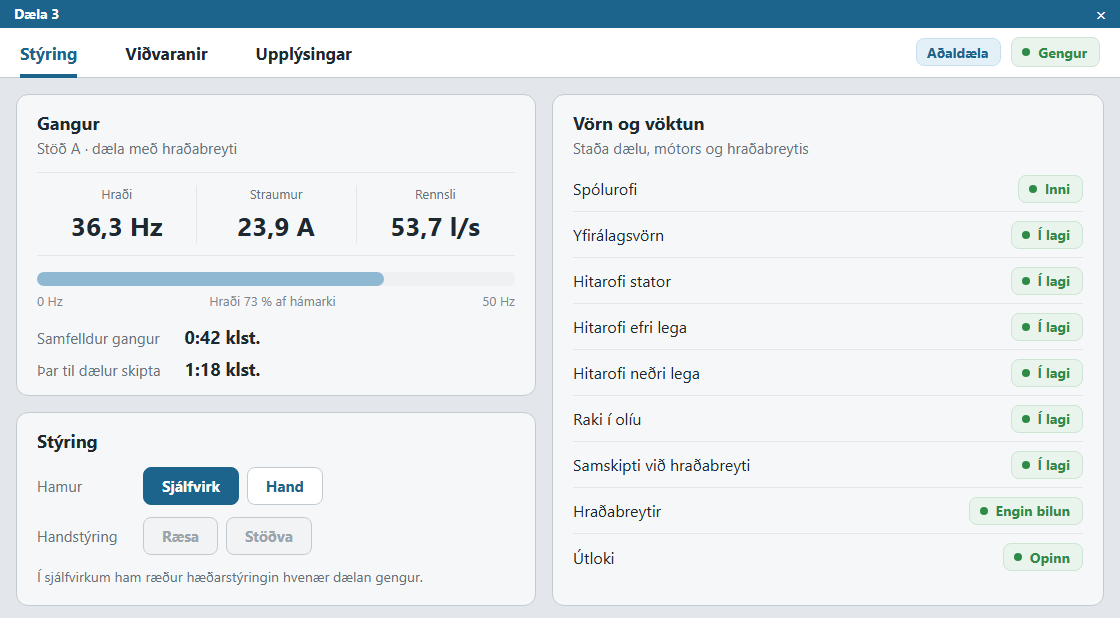
Task: Click the Spólurofi row label
Action: [605, 190]
